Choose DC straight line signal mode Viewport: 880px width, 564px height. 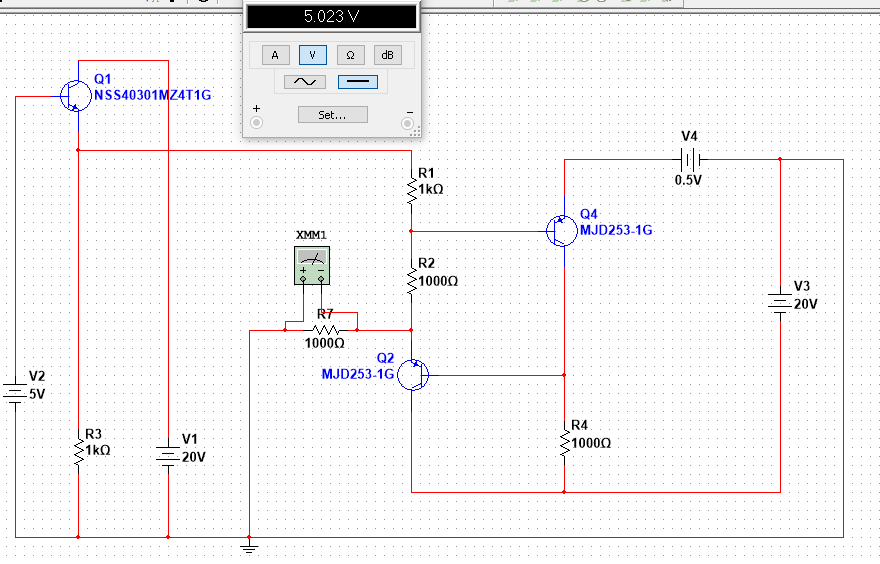tap(358, 82)
